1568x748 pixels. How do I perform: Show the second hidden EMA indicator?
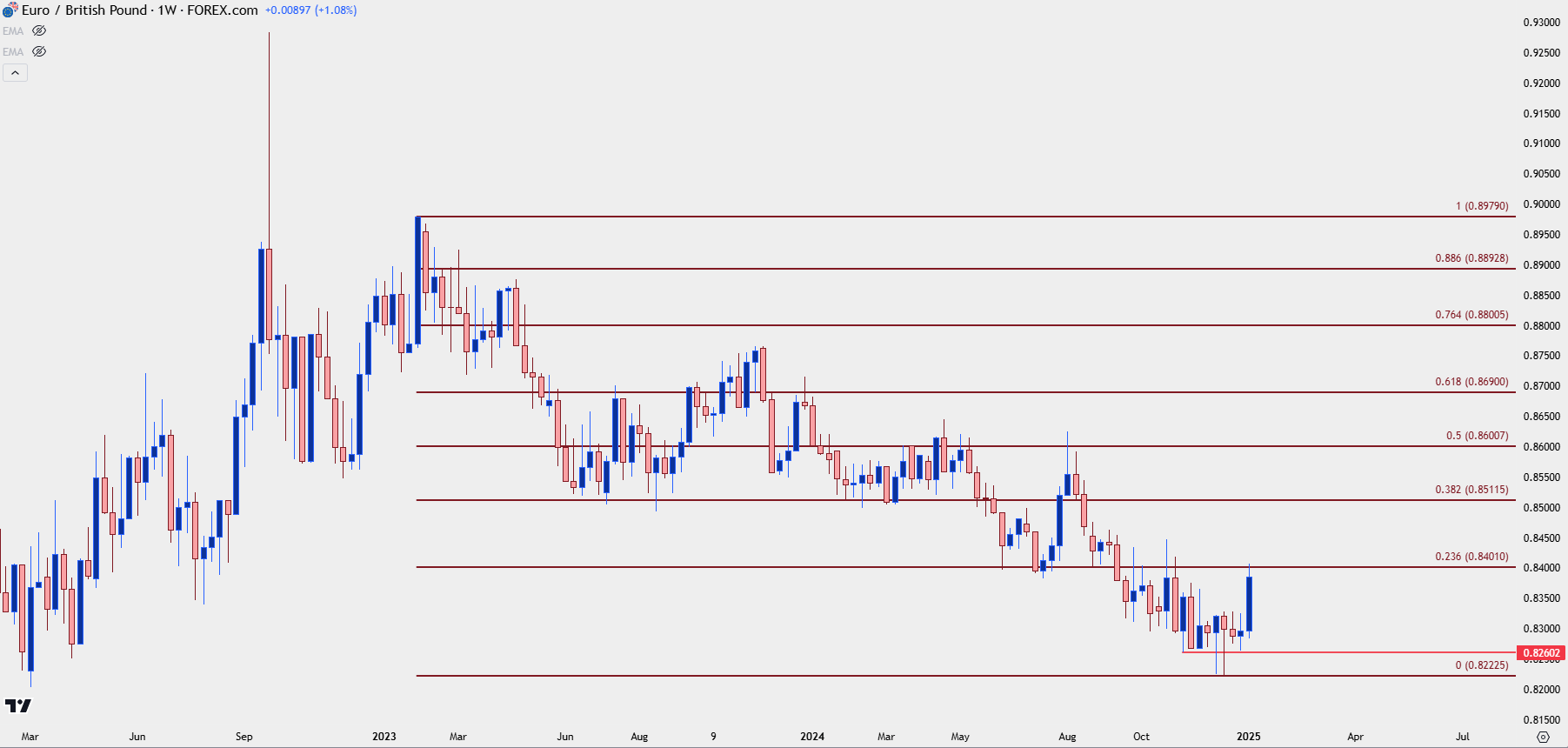(x=39, y=51)
